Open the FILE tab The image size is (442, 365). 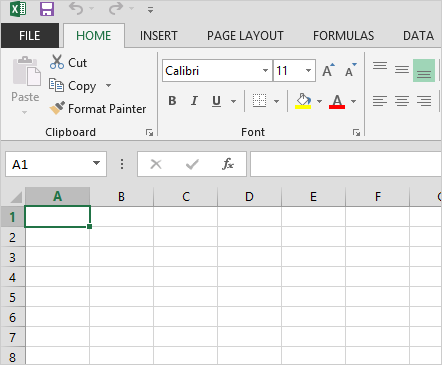click(30, 36)
